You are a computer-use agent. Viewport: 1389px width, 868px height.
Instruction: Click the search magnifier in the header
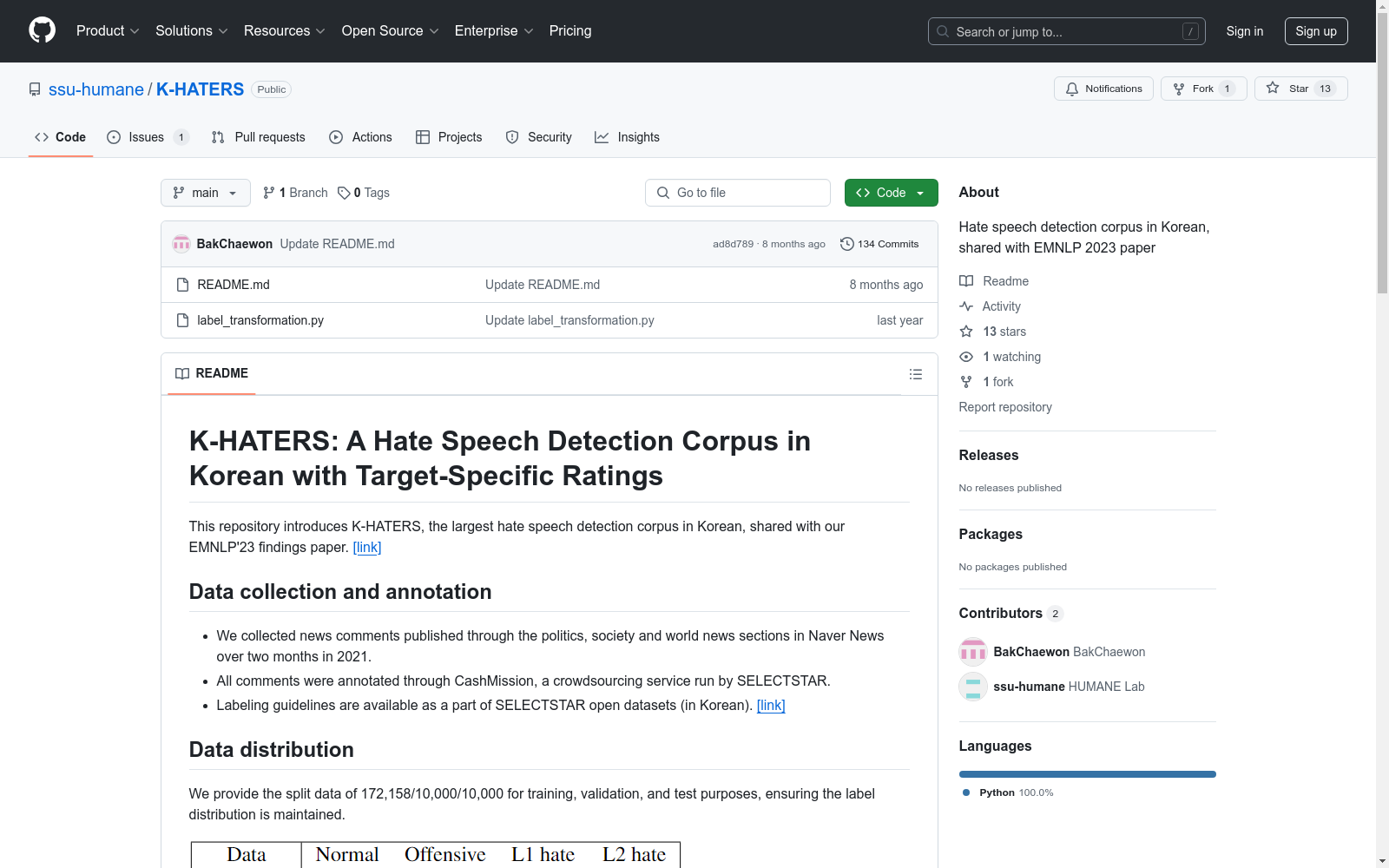(x=943, y=31)
